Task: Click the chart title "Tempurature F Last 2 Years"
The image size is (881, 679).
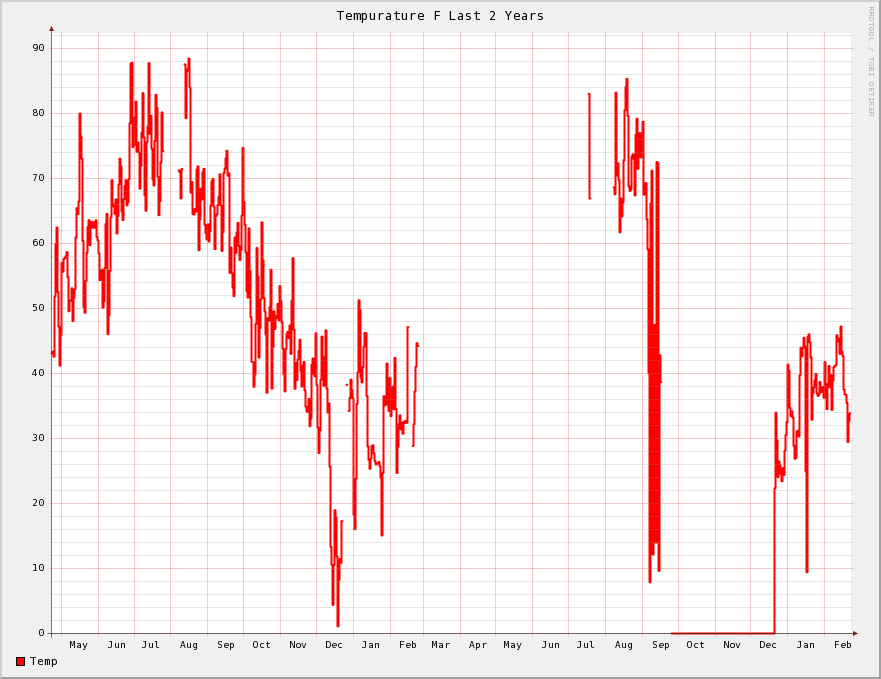Action: click(x=440, y=15)
